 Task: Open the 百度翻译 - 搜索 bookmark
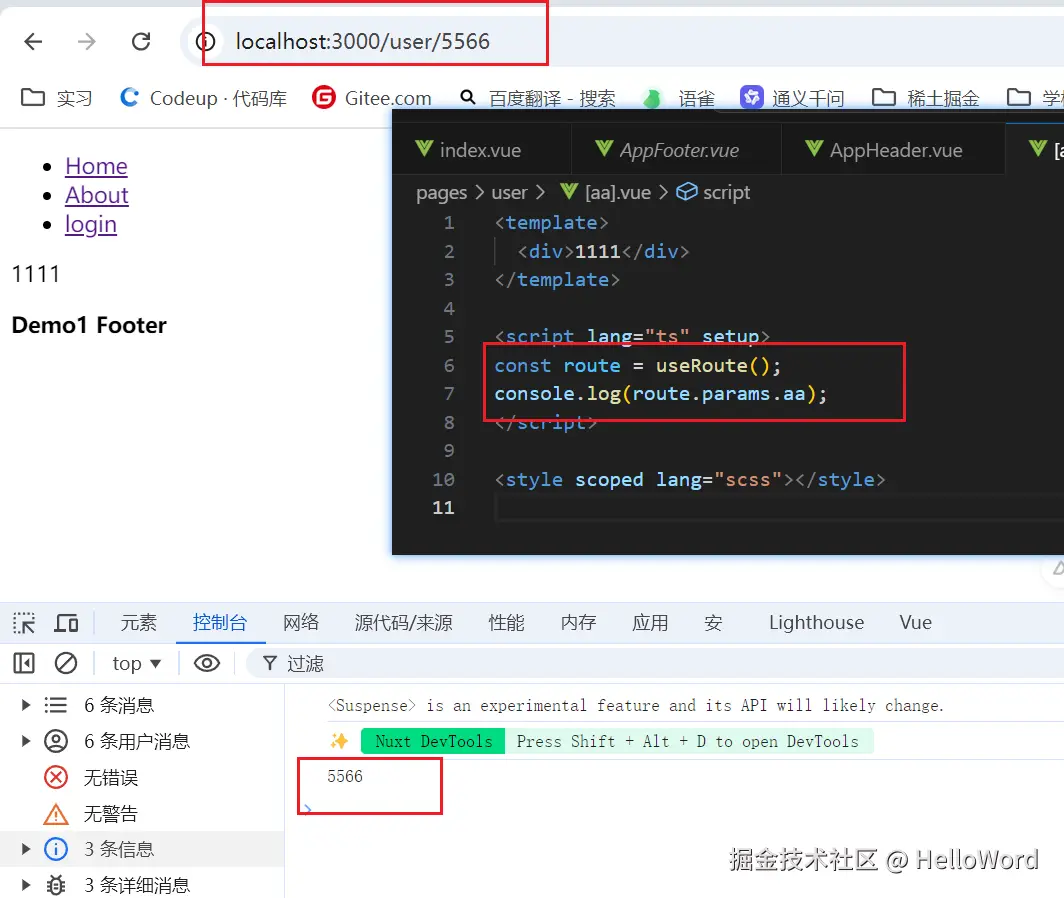click(537, 98)
